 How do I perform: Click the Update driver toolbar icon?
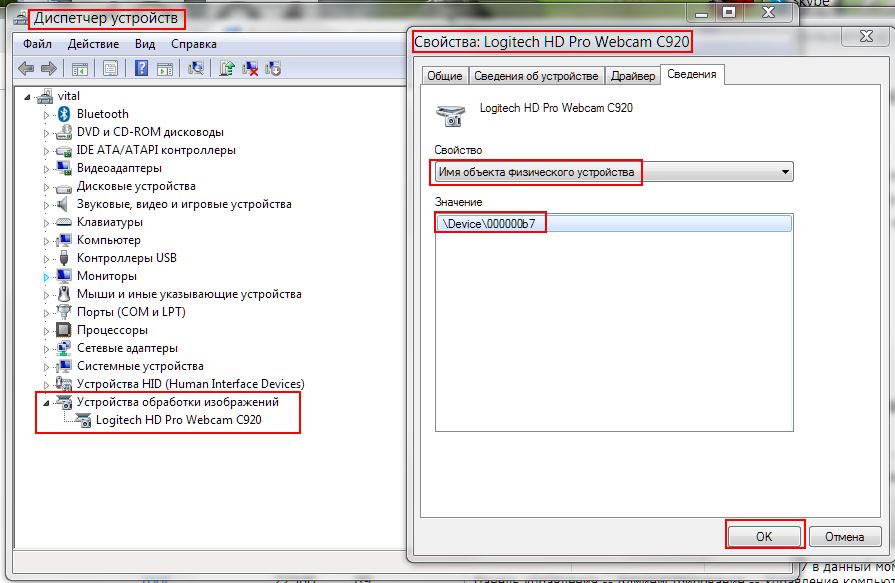coord(227,69)
